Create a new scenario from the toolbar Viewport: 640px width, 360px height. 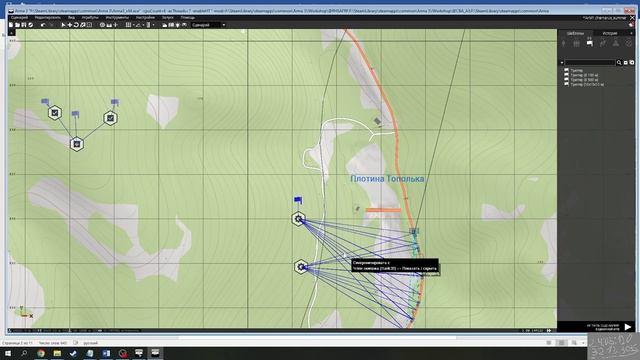[11, 25]
